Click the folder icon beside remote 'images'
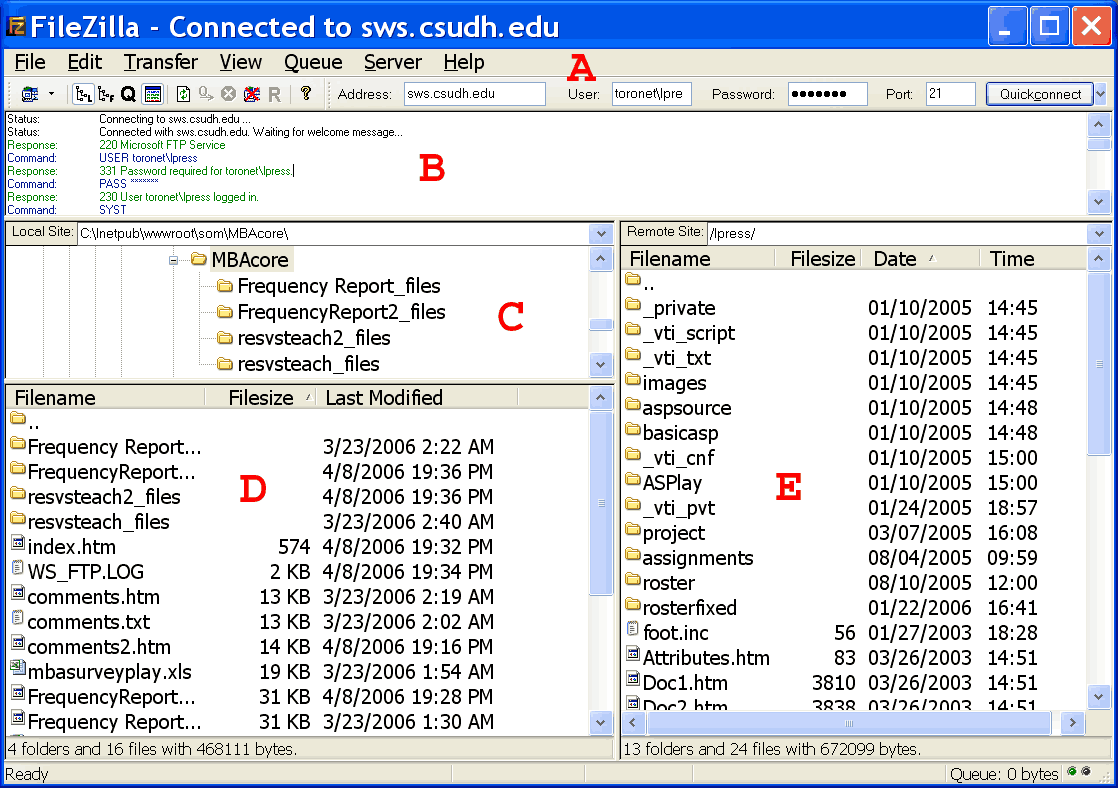 pyautogui.click(x=632, y=380)
